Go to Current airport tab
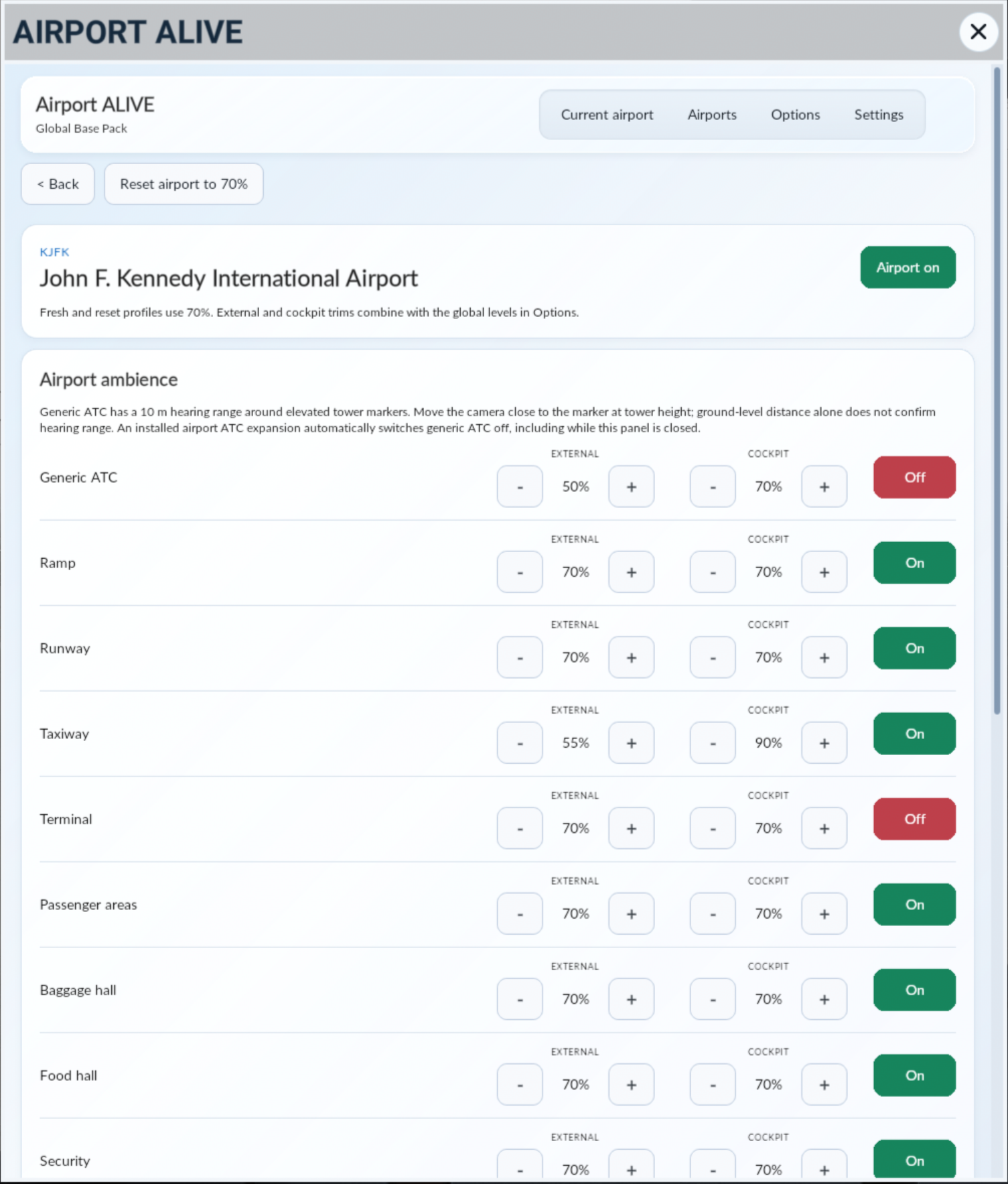 click(x=607, y=115)
